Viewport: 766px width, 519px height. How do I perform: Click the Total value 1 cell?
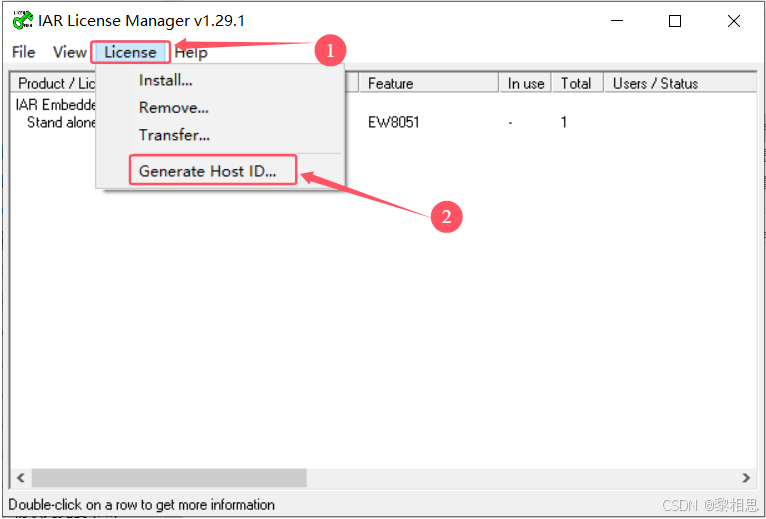click(x=564, y=122)
